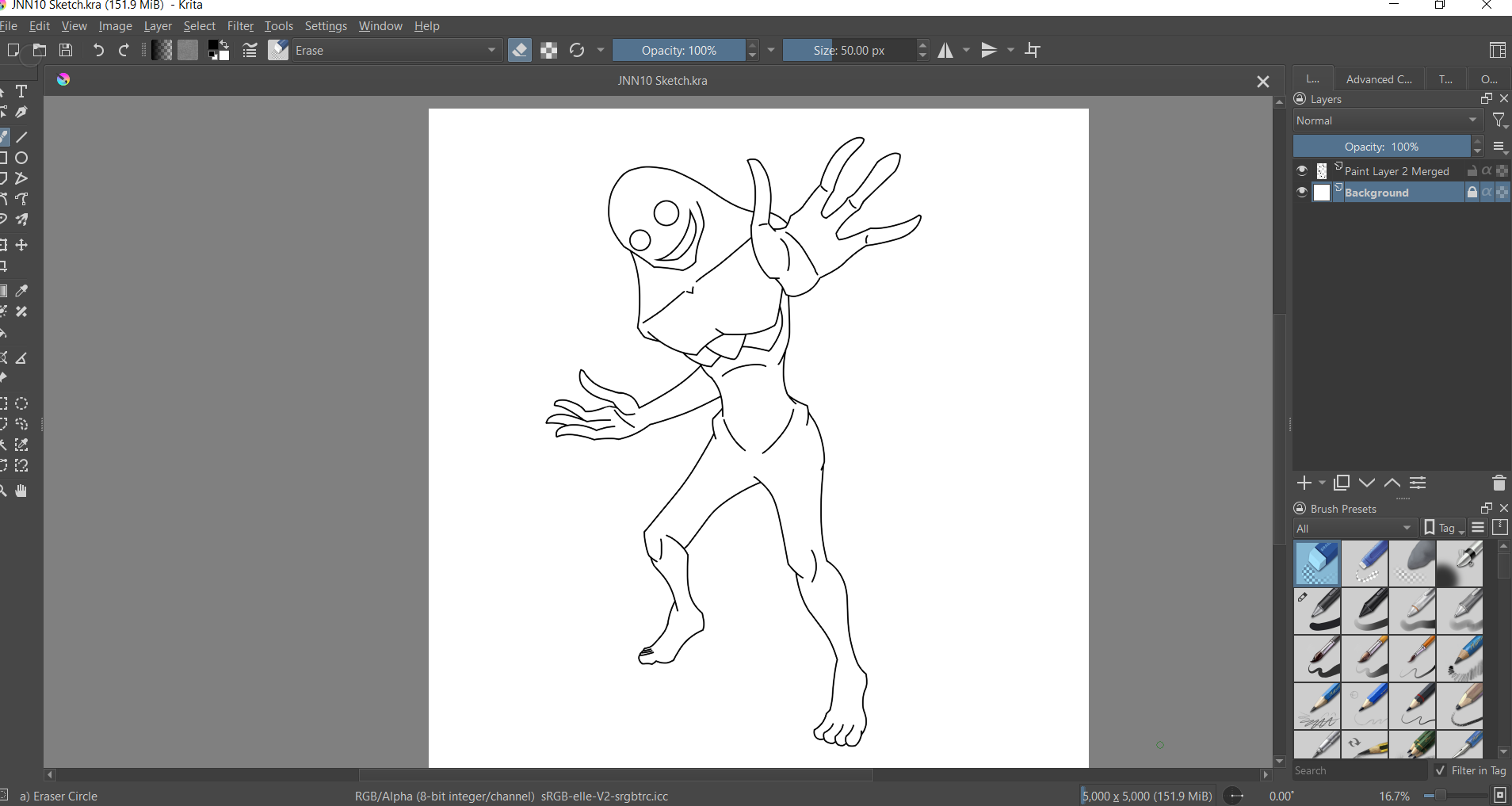Flip canvas with horizontal mirror tool
This screenshot has width=1512, height=806.
point(946,51)
